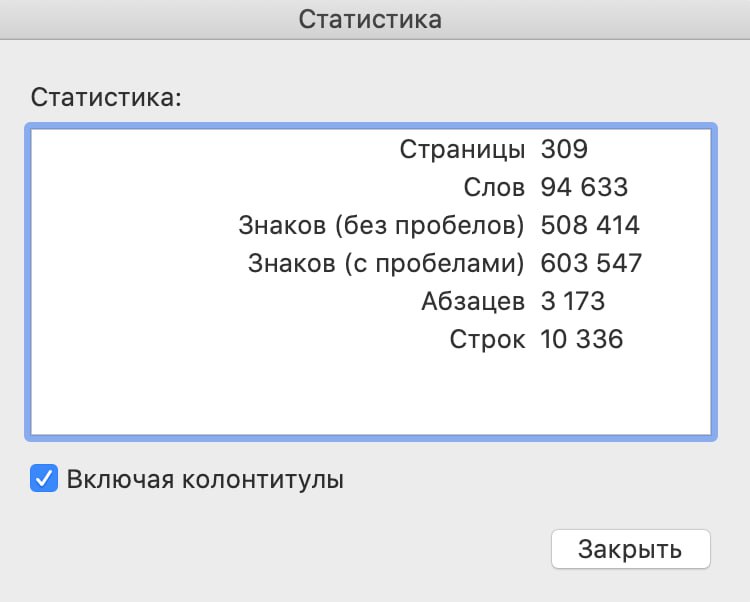Viewport: 750px width, 602px height.
Task: Close the dialog with Закрыть button
Action: tap(630, 549)
